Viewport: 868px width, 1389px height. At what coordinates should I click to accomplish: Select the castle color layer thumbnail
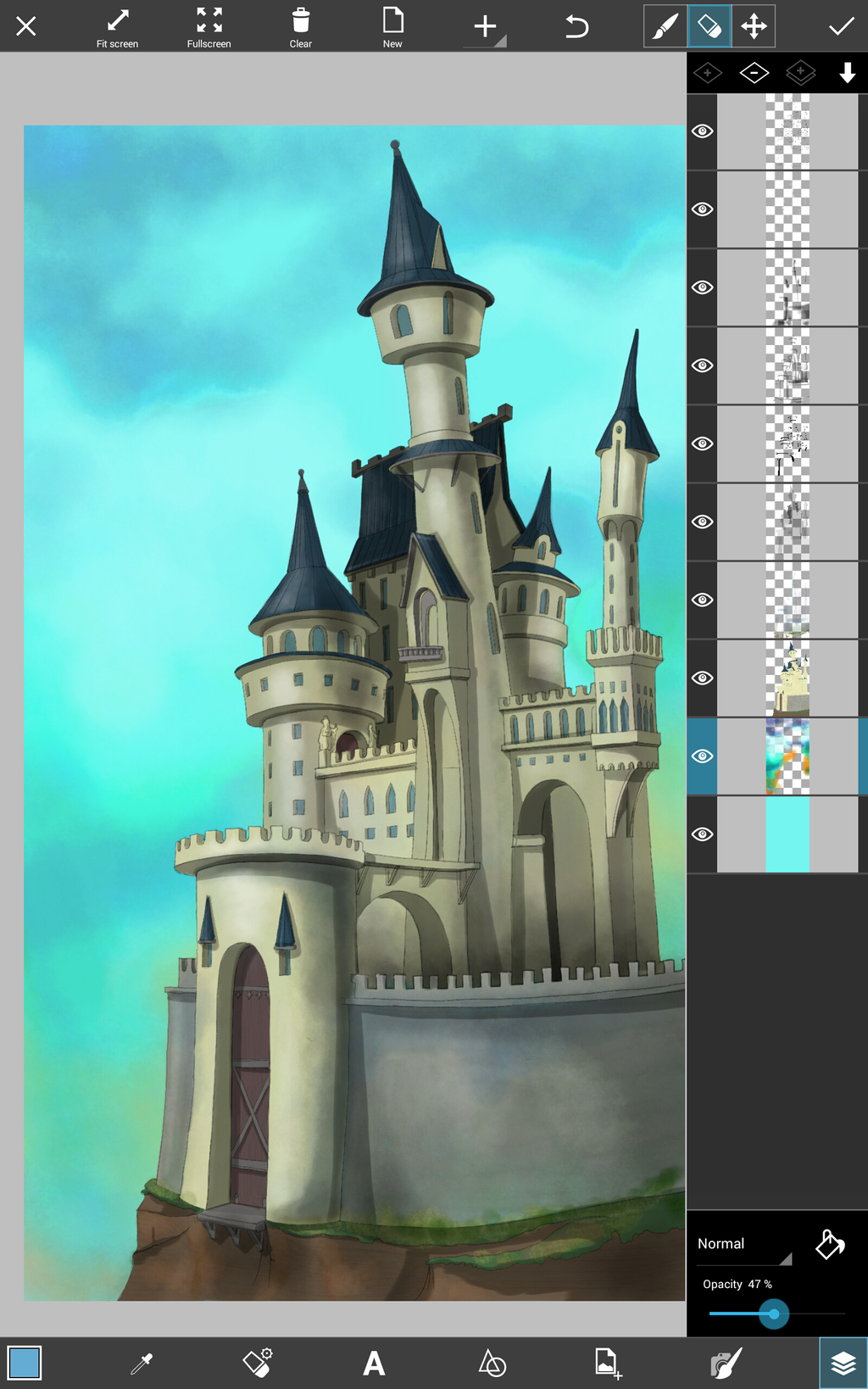click(787, 678)
